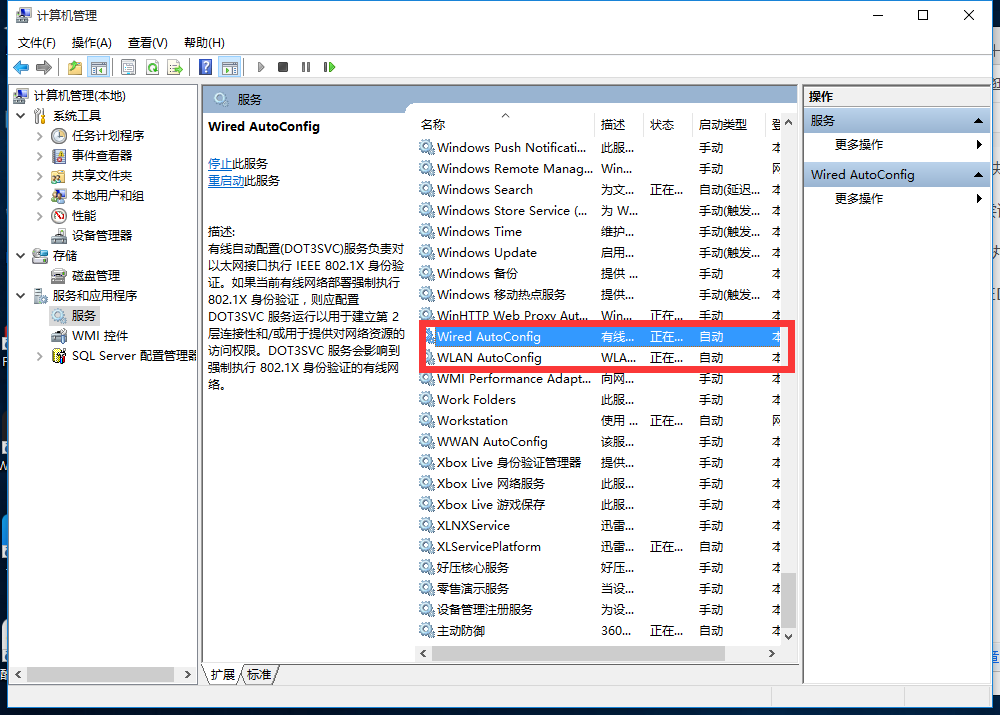
Task: Select 本地用户和组 in the tree
Action: pyautogui.click(x=108, y=196)
